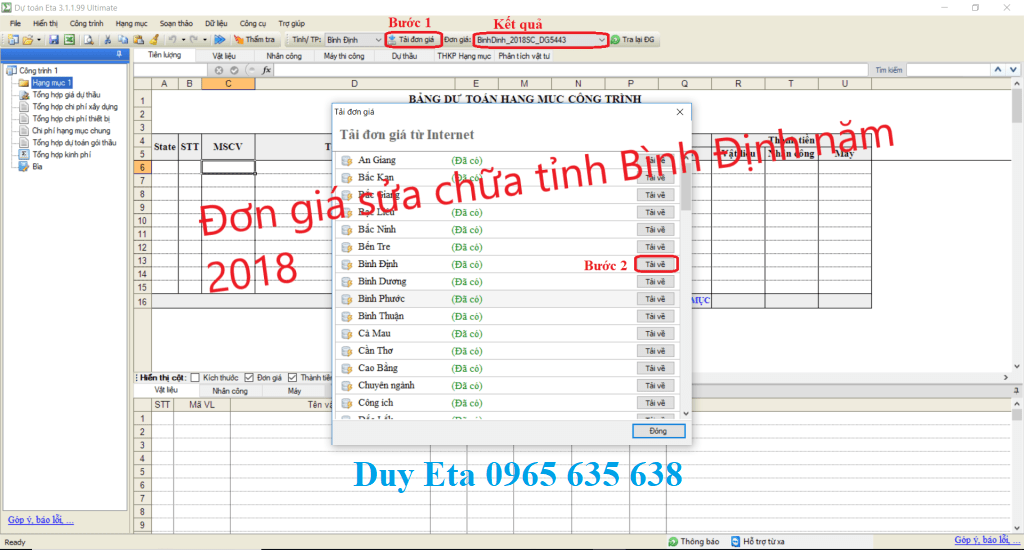
Task: Click the Hỗ trợ từ xa status icon
Action: [735, 542]
